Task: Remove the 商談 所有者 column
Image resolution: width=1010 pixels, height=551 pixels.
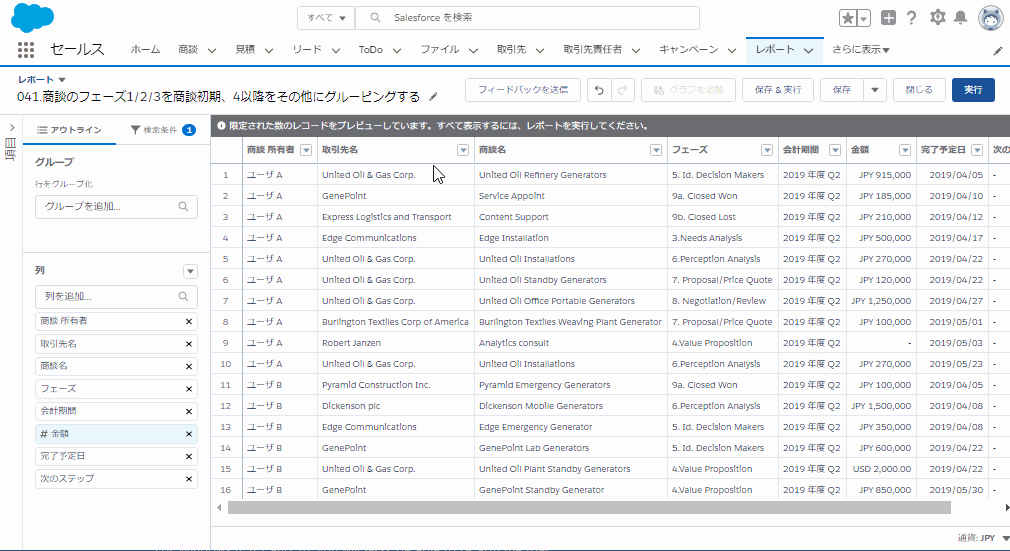Action: pyautogui.click(x=189, y=322)
